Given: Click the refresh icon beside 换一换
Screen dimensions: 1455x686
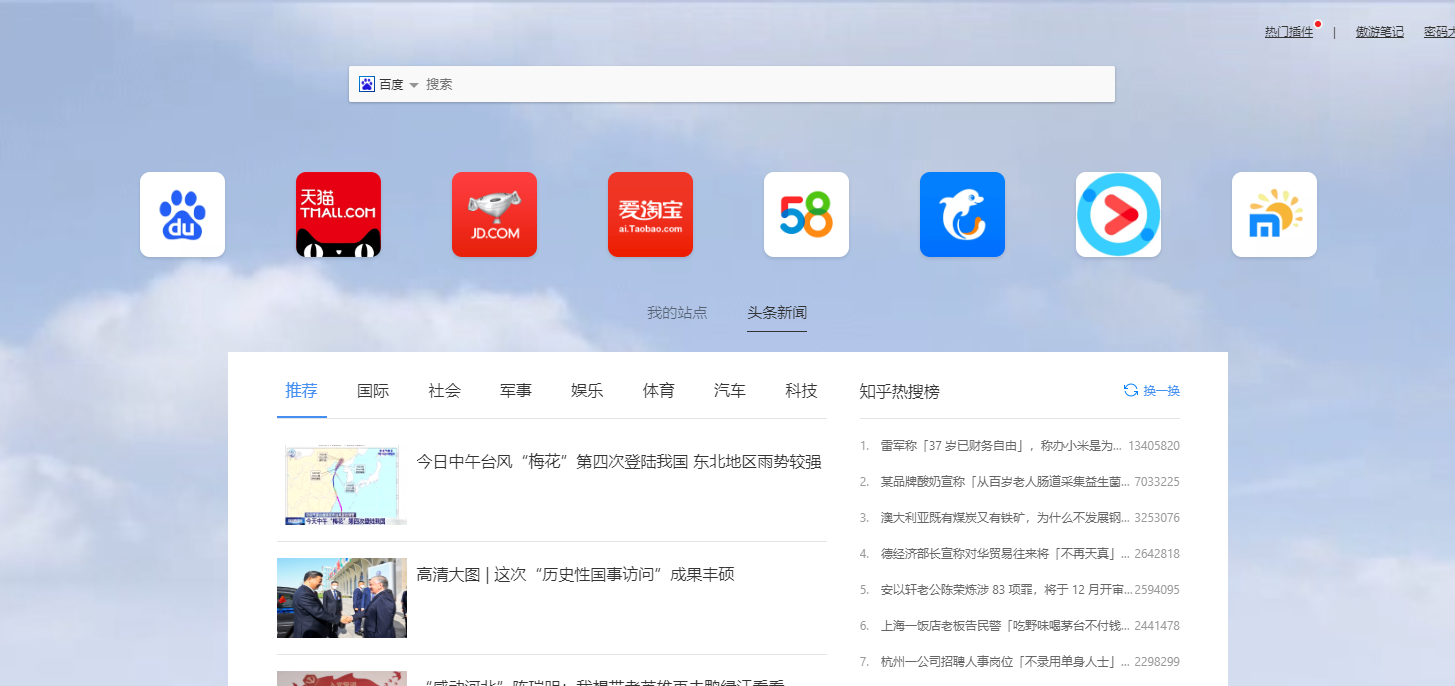Looking at the screenshot, I should (x=1131, y=390).
